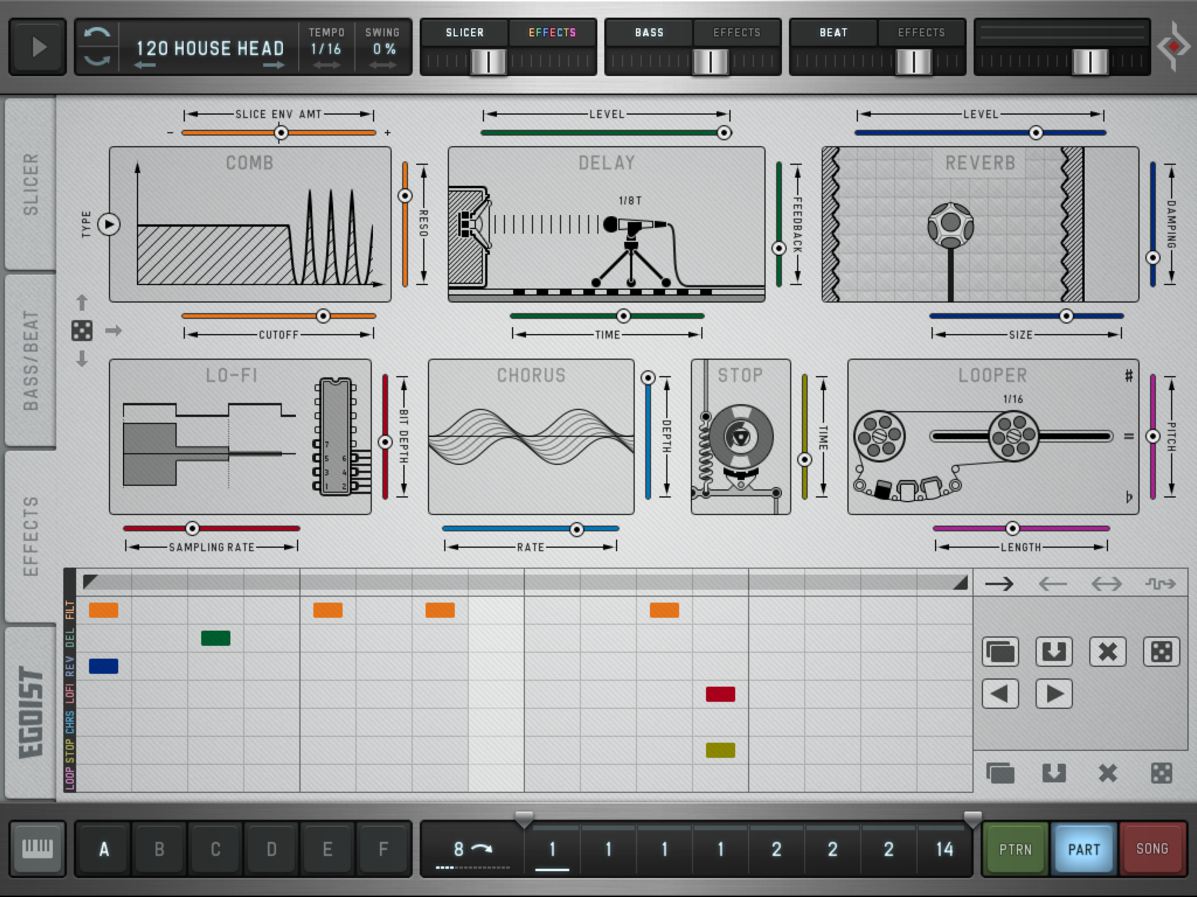Viewport: 1197px width, 897px height.
Task: Open the Bass/Beat side tab
Action: (x=31, y=360)
